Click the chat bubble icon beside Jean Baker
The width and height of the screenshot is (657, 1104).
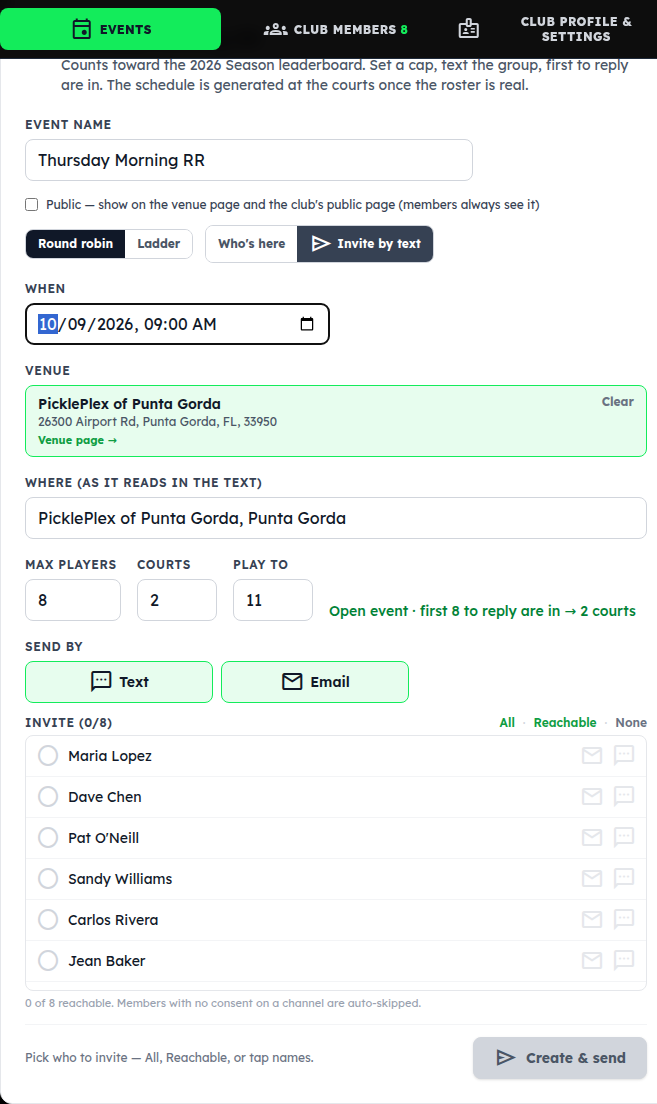tap(624, 960)
